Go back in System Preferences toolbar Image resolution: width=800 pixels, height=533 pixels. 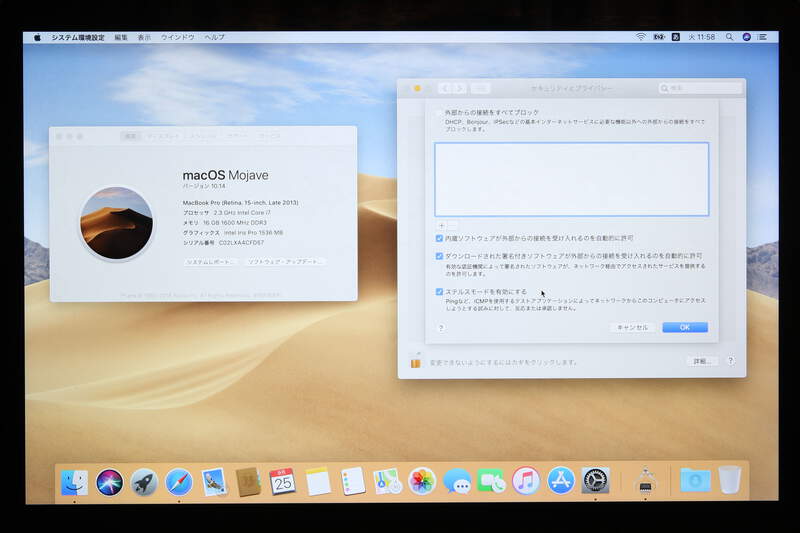pos(445,89)
